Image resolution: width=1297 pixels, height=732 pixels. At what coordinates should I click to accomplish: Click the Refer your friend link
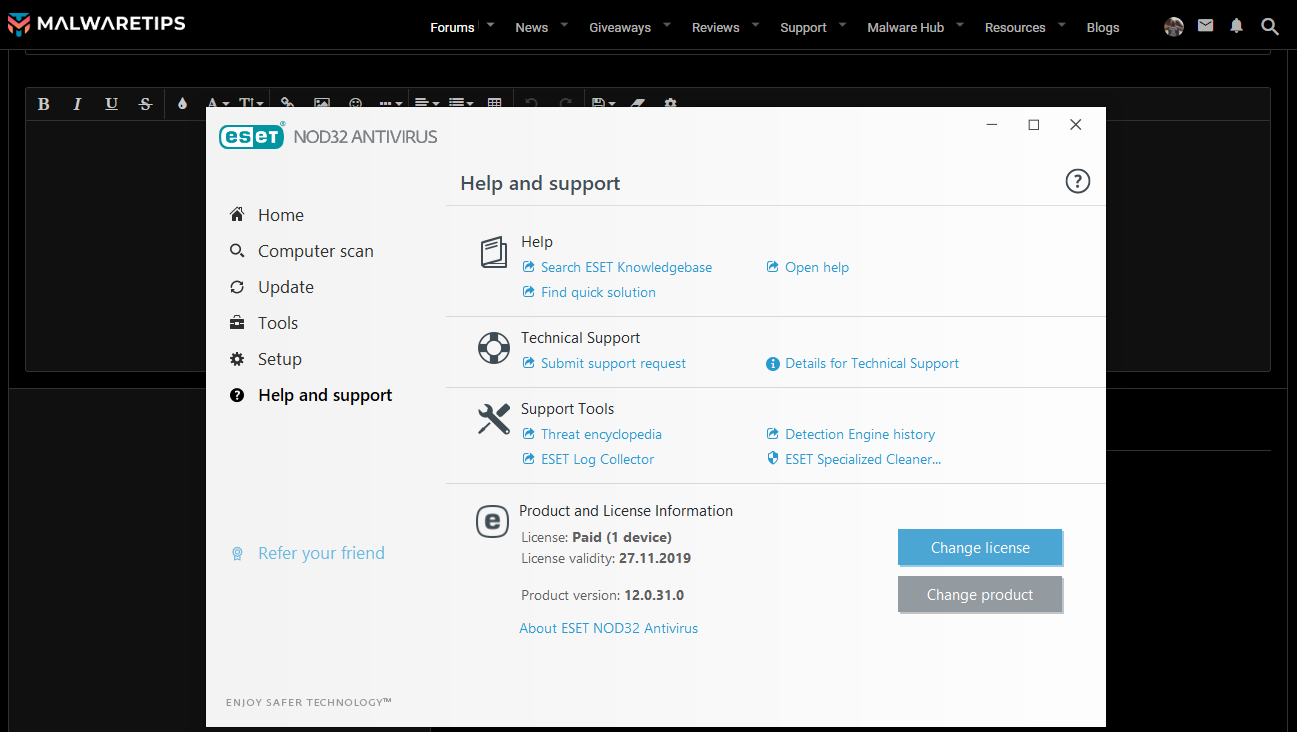(x=321, y=553)
